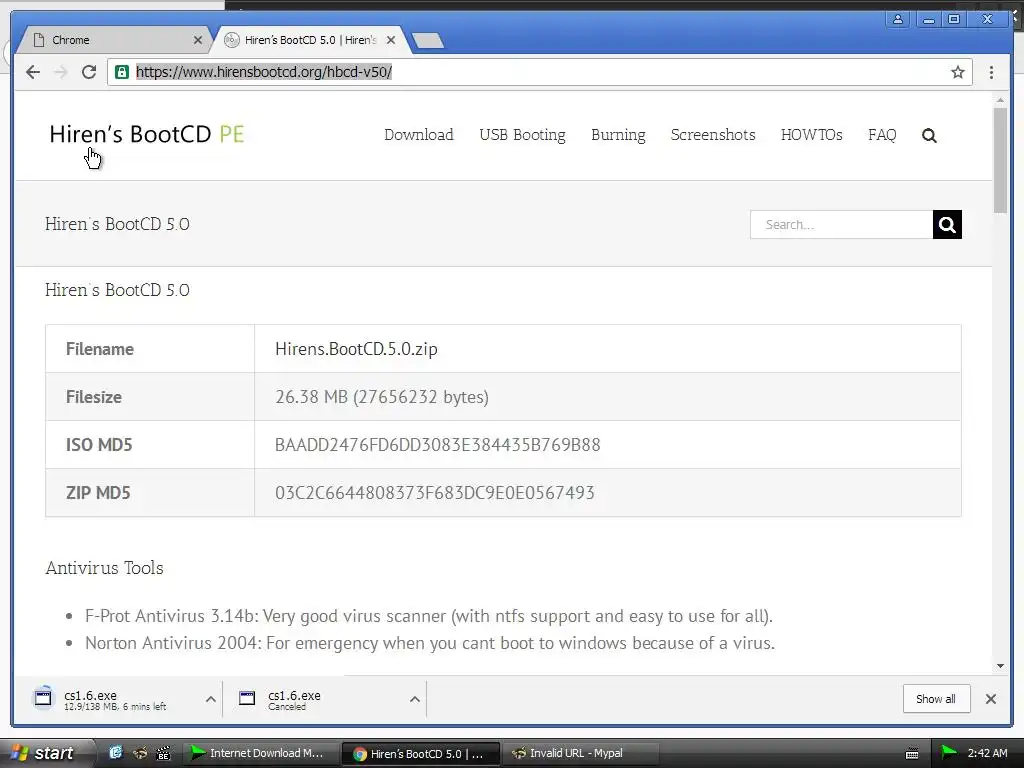Click the Antivirus Tools heading

coord(104,568)
